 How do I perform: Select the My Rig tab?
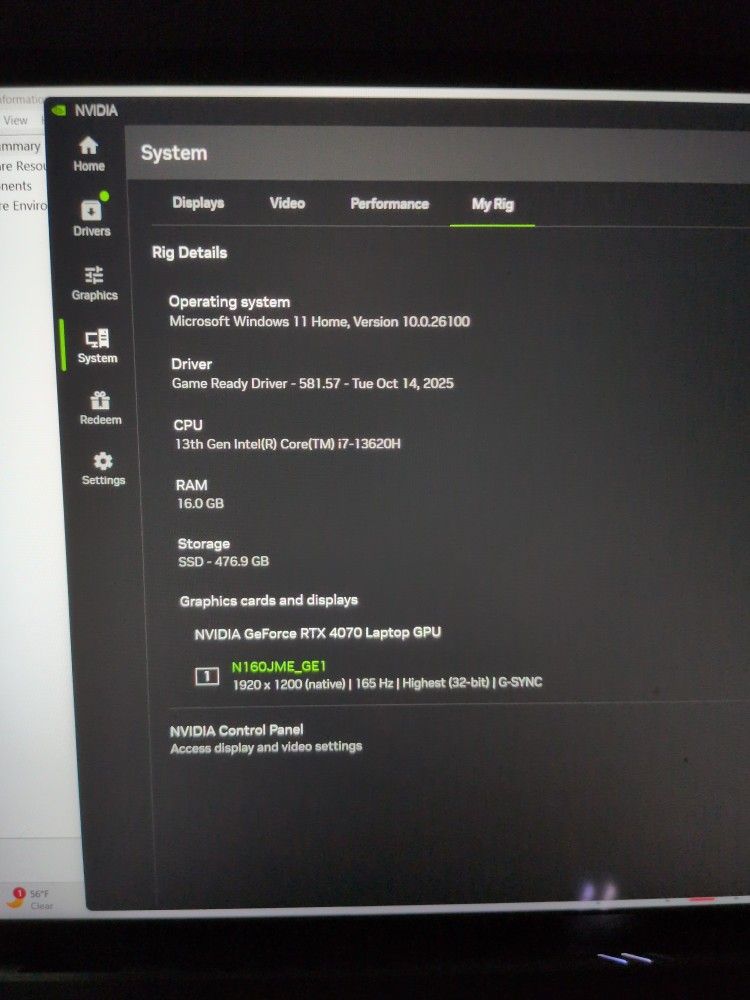(492, 205)
